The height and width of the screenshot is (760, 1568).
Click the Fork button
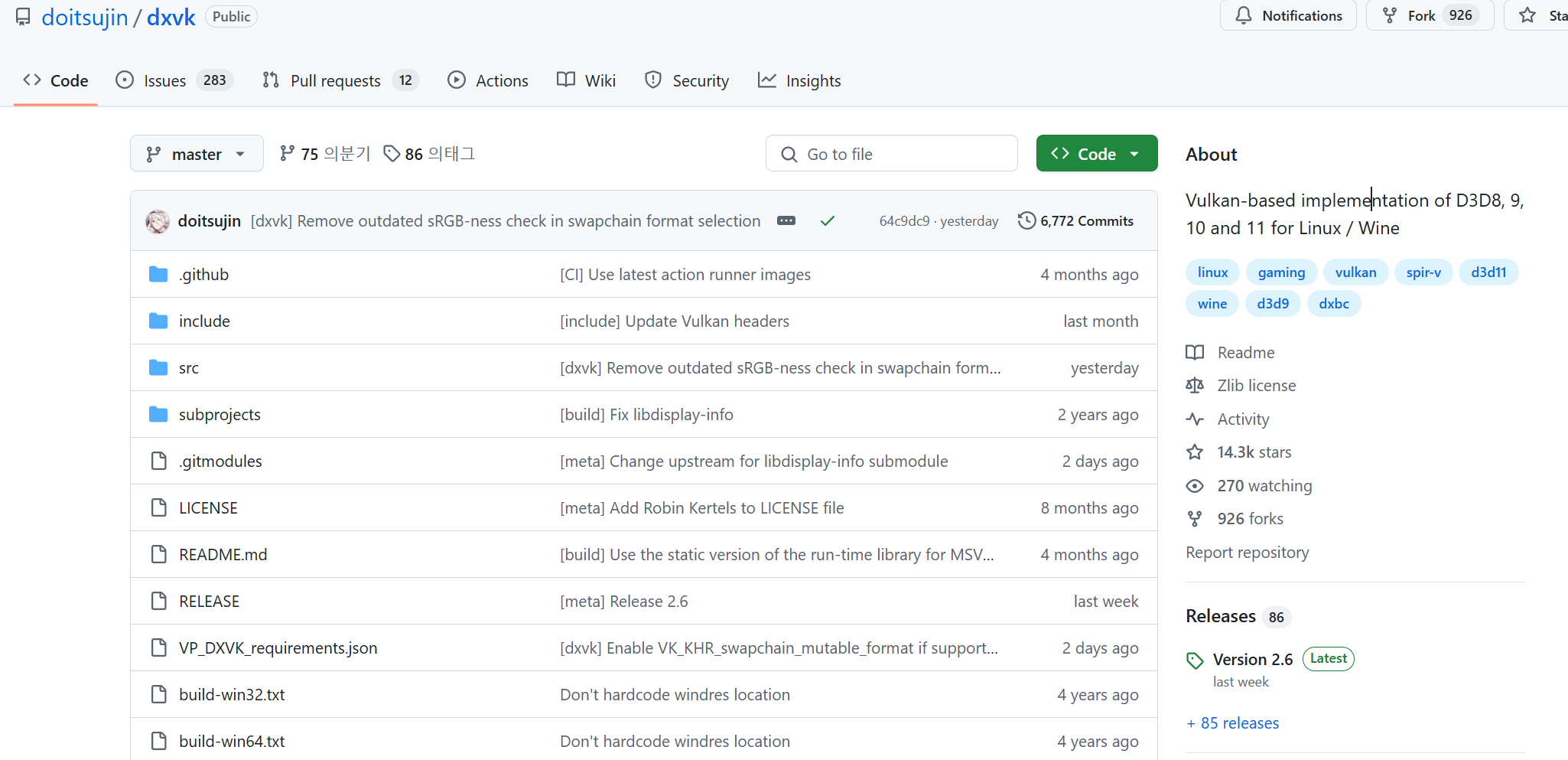point(1430,15)
